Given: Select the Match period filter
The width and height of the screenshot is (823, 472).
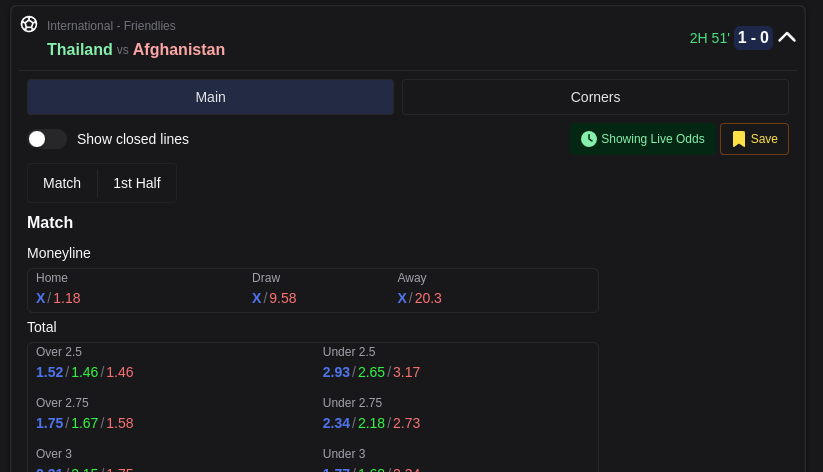Looking at the screenshot, I should click(x=62, y=183).
